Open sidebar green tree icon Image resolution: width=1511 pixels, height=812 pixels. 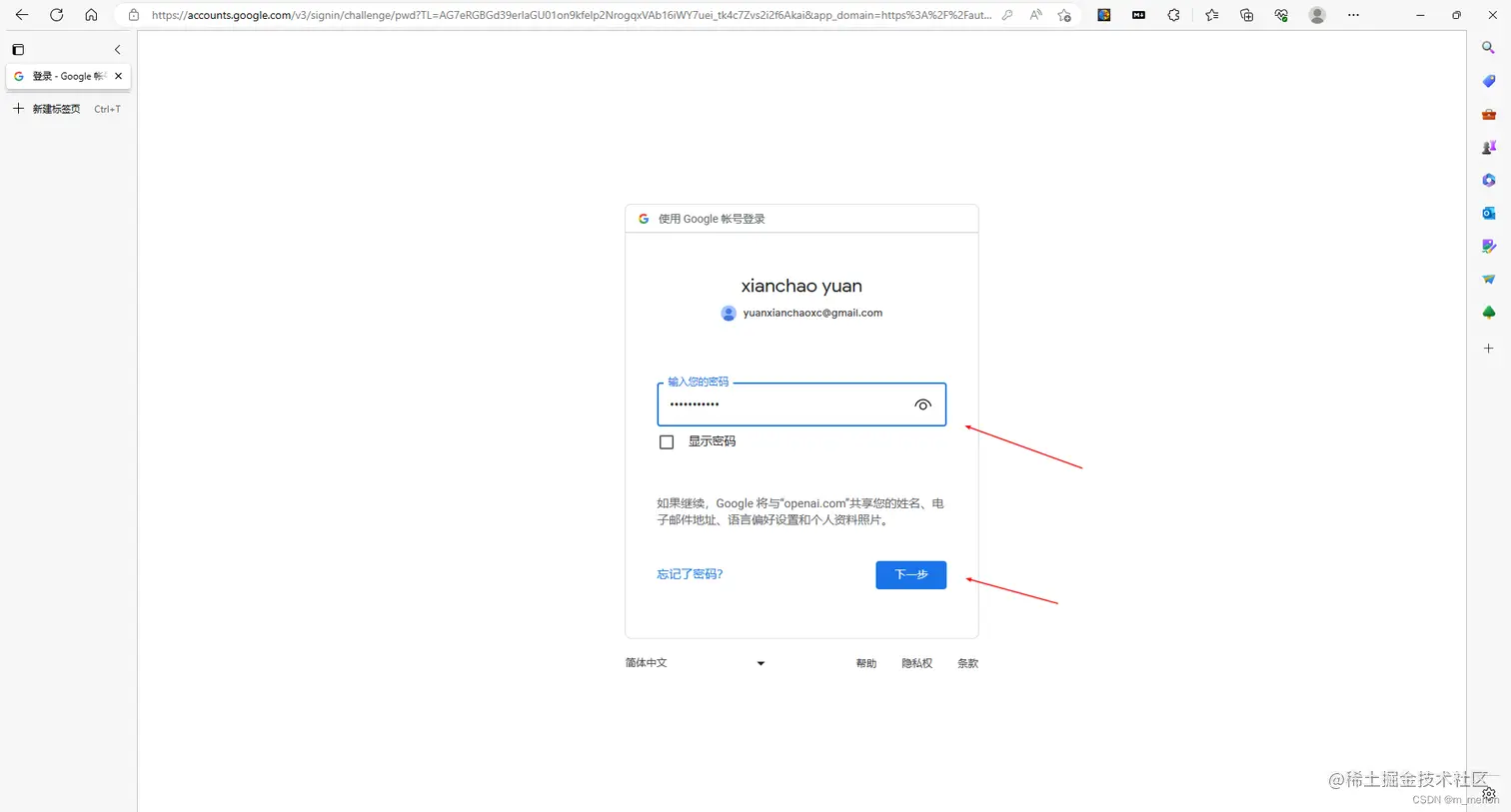1489,313
